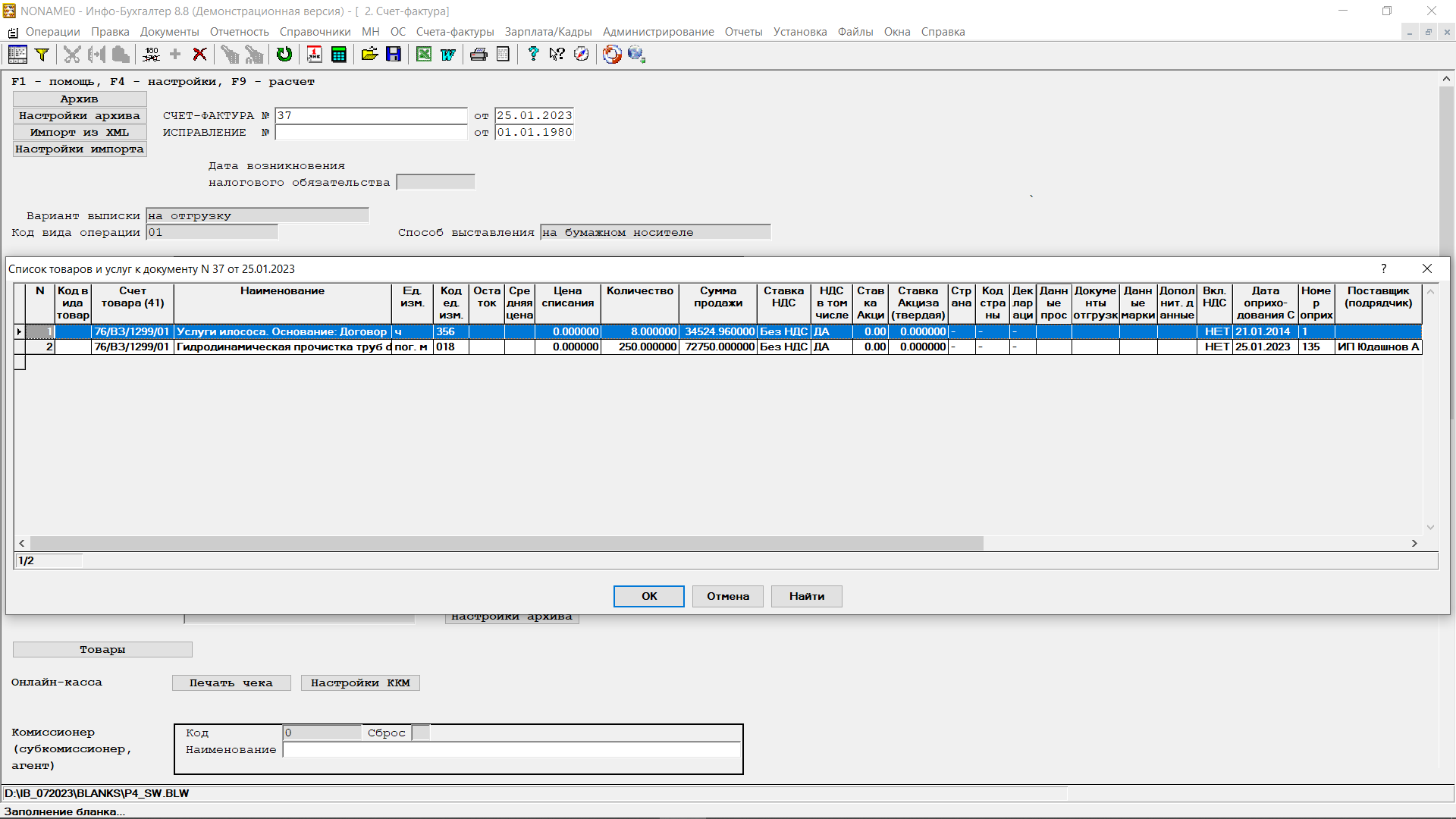Click the context help cursor icon
1456x819 pixels.
click(557, 54)
